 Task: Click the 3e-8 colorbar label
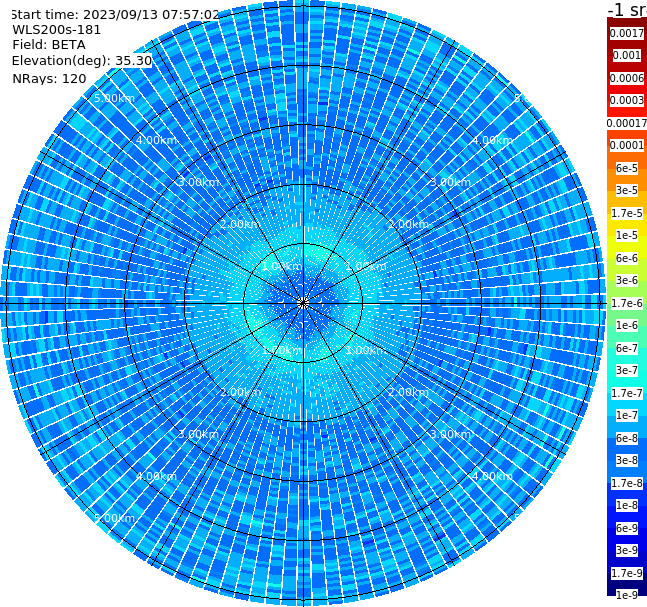627,460
